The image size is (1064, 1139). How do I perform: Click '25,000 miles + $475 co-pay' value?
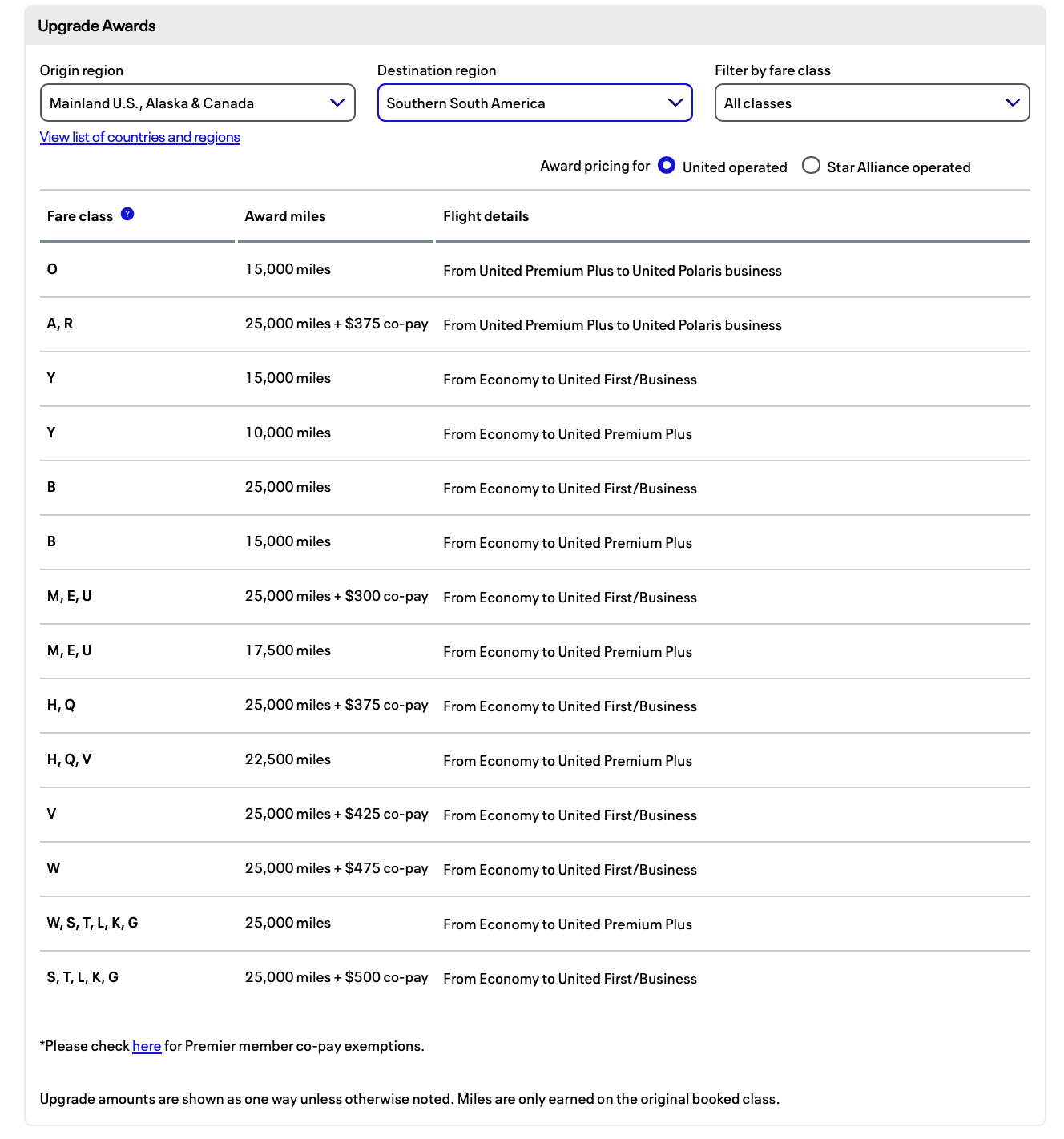(337, 868)
